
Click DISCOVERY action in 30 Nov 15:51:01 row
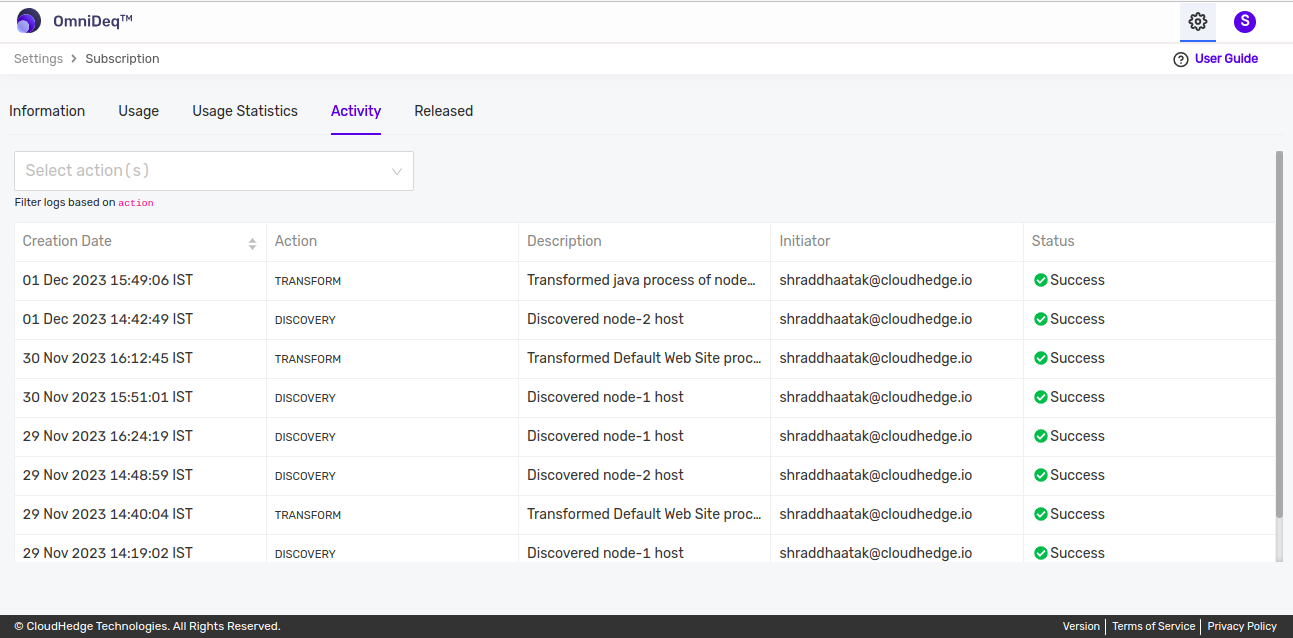click(305, 398)
